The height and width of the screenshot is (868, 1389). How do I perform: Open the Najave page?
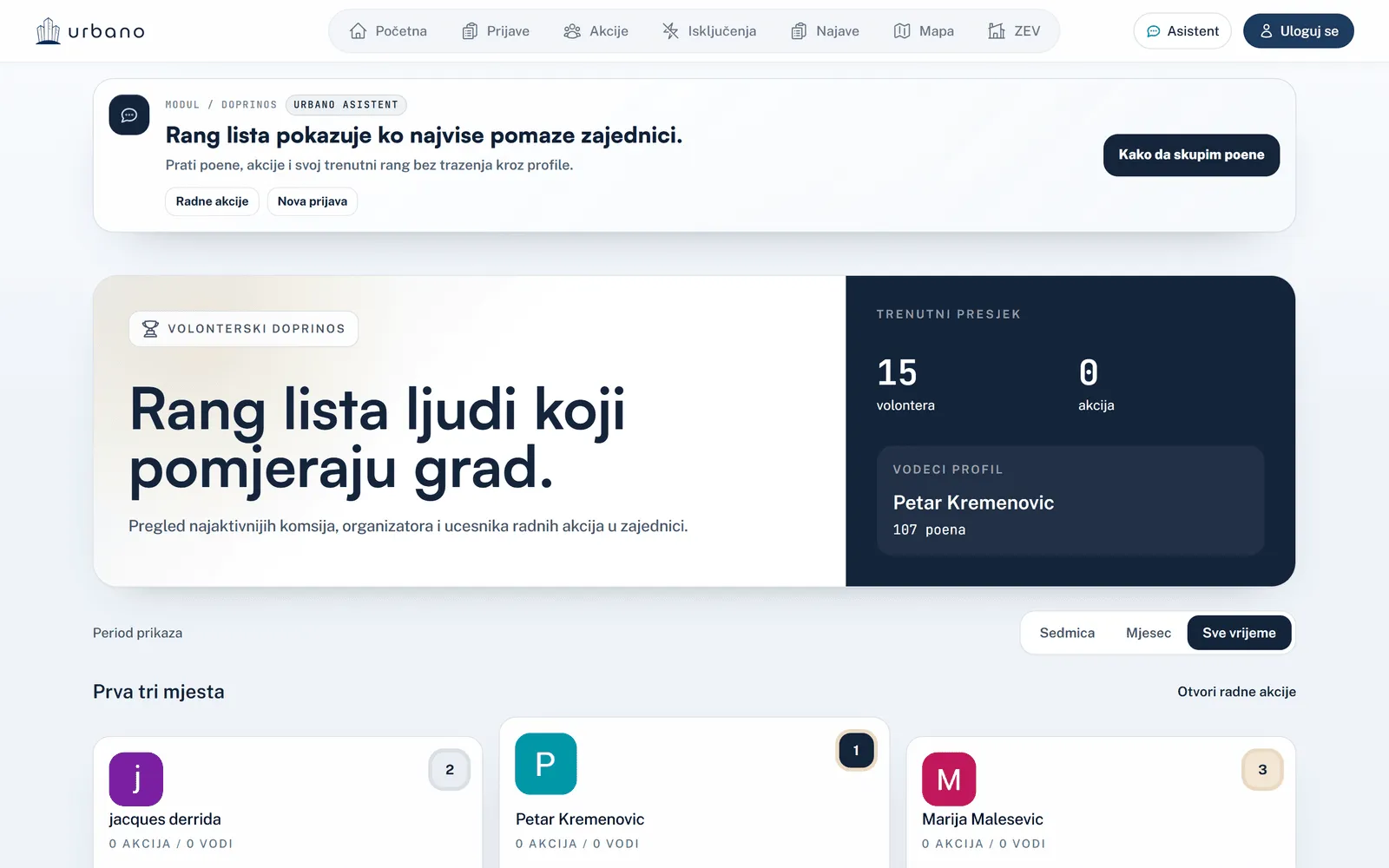click(825, 31)
